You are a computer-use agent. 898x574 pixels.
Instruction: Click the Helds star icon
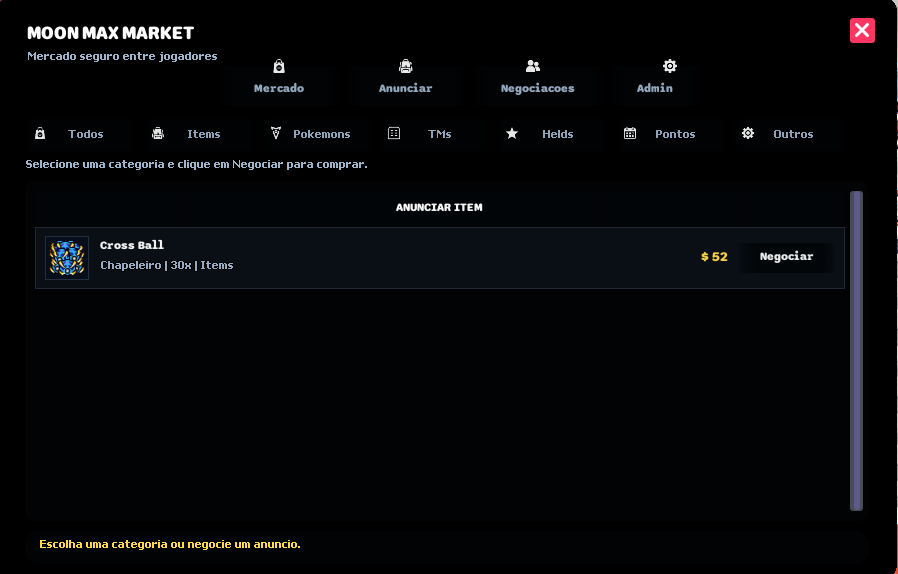(x=512, y=133)
